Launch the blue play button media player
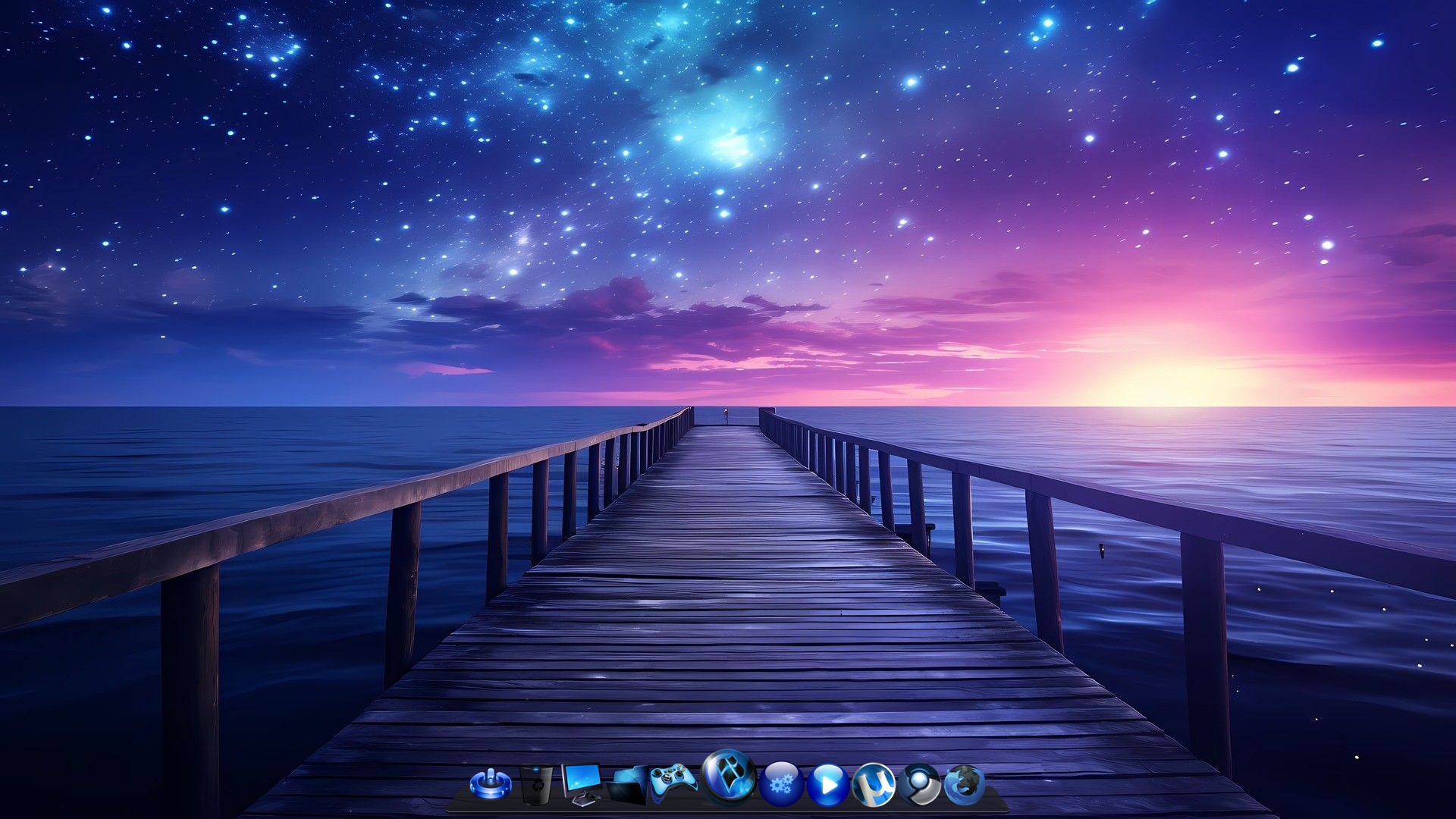 pos(827,784)
